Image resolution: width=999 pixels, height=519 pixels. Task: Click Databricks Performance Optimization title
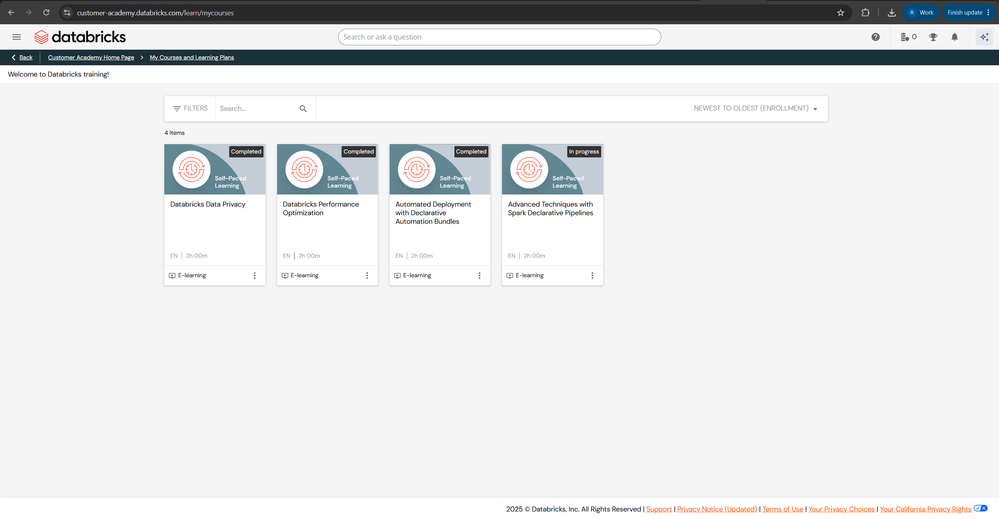(x=320, y=209)
